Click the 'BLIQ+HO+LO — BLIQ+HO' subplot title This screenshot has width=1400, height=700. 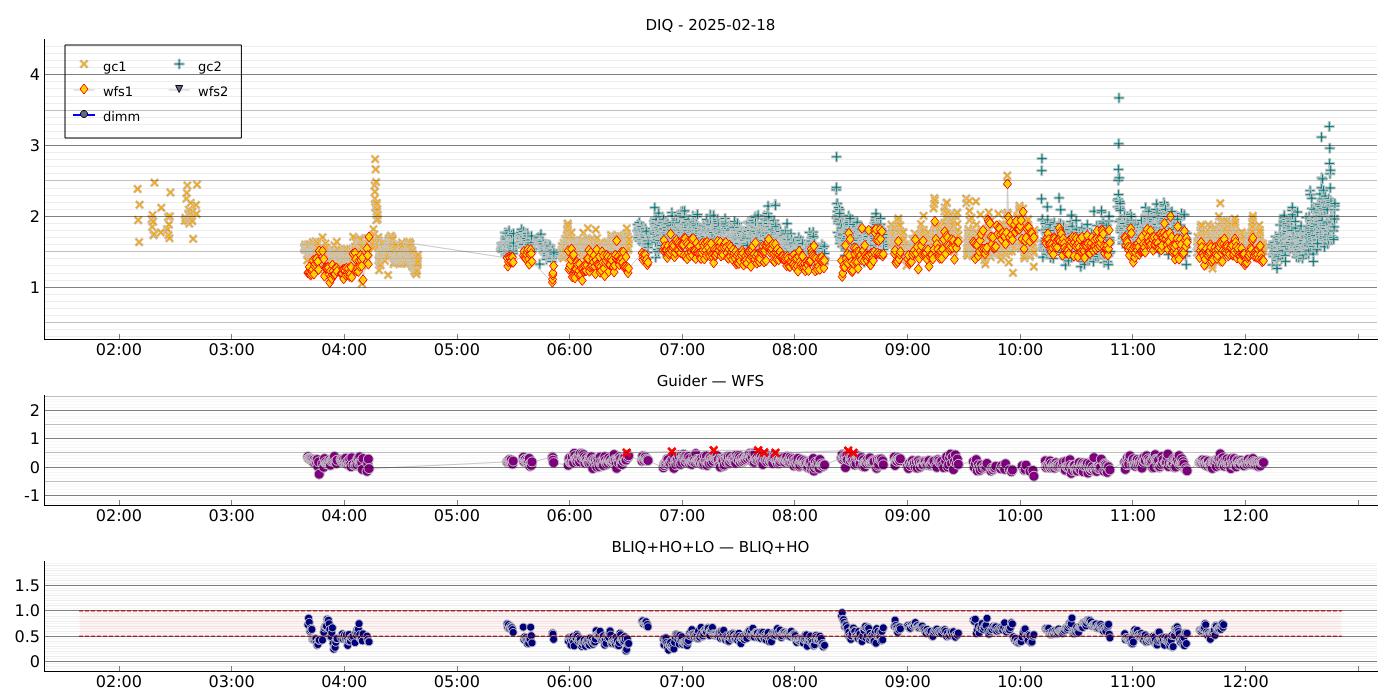coord(710,547)
